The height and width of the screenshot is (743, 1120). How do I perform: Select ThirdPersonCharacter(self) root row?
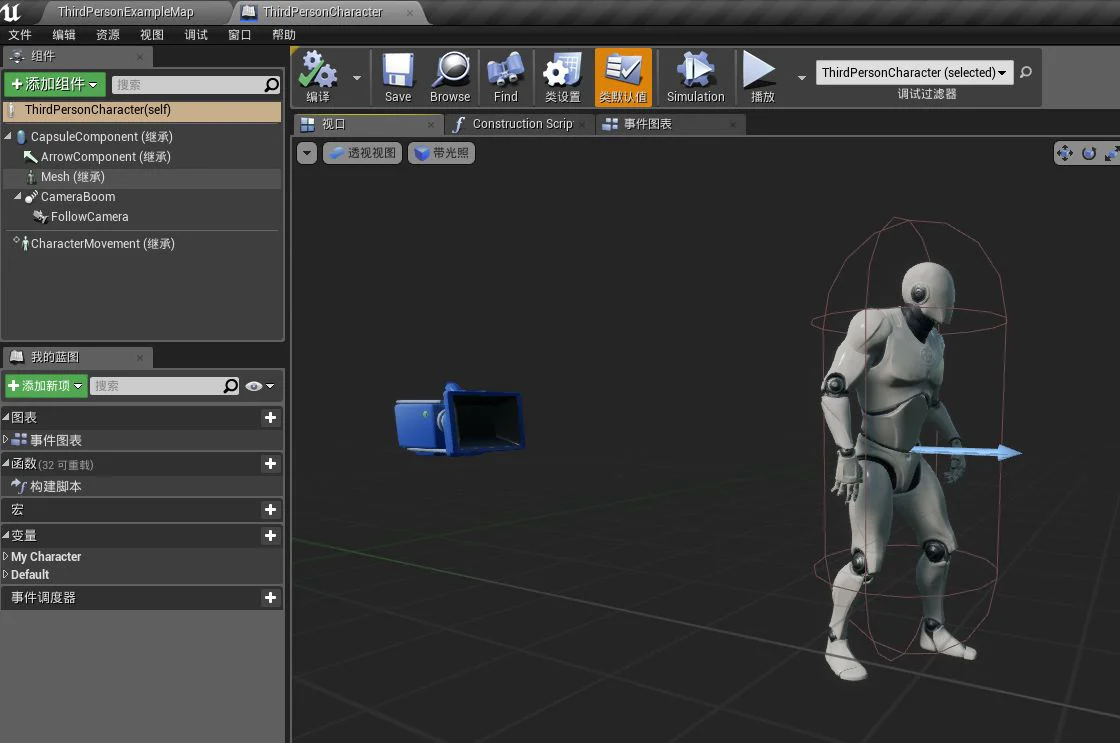[142, 110]
